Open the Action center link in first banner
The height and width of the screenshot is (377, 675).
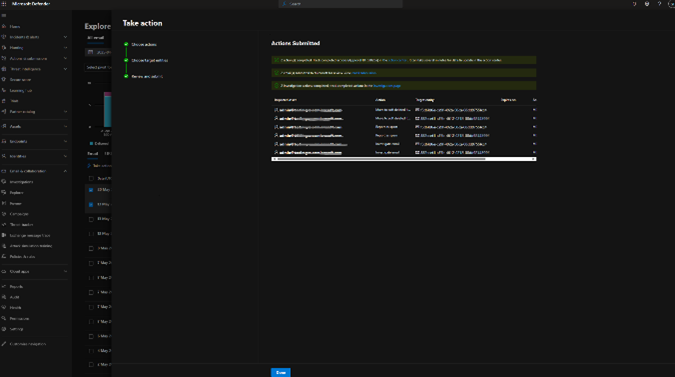pyautogui.click(x=397, y=60)
